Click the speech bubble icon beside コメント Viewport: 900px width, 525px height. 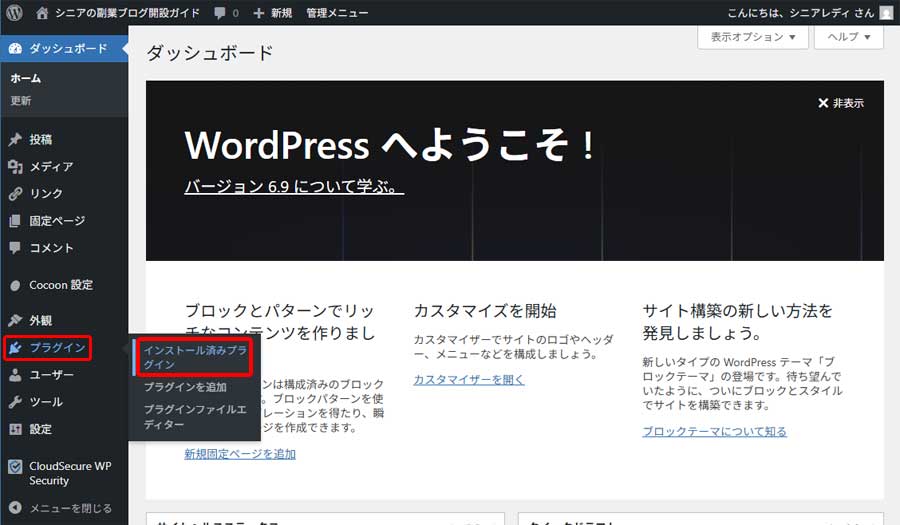tap(15, 248)
